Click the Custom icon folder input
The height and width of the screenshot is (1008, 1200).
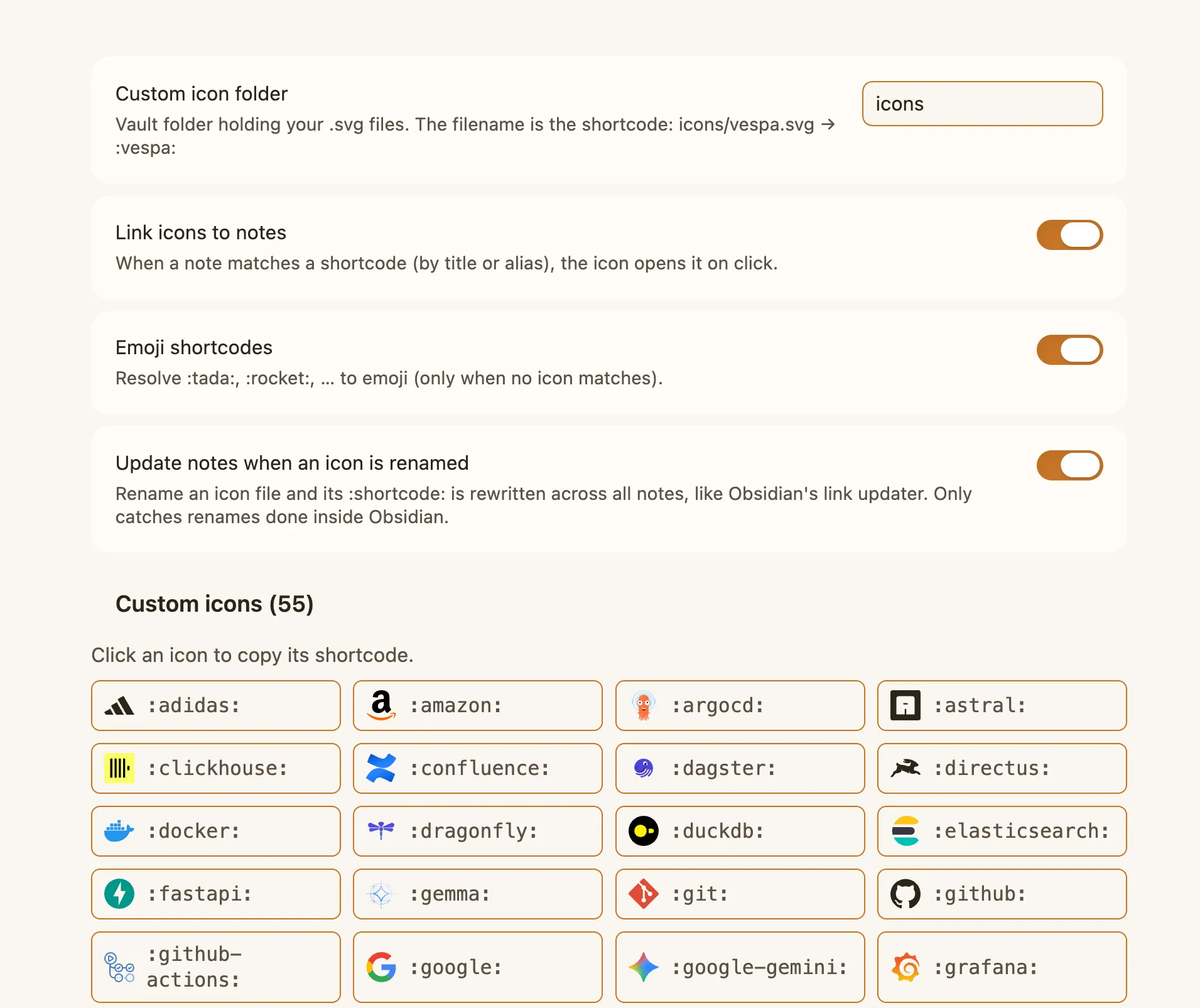point(982,104)
